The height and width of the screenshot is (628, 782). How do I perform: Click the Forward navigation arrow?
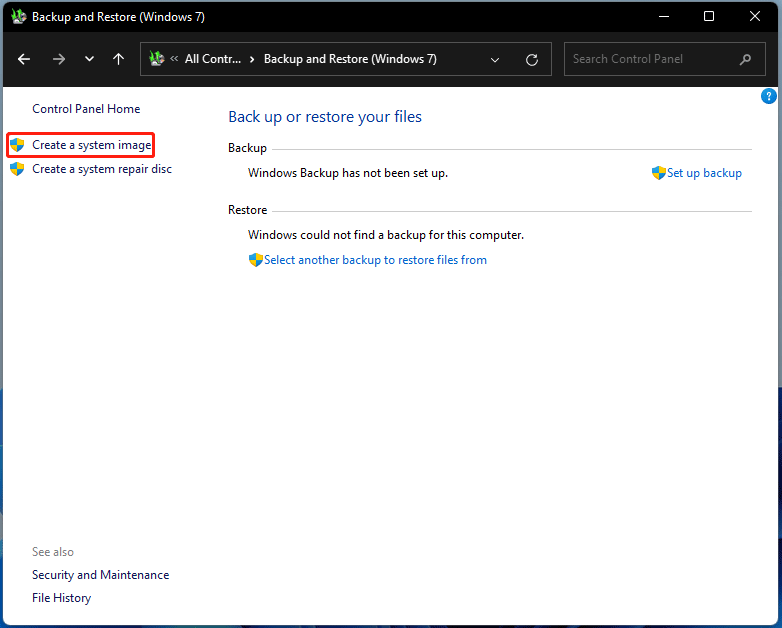pos(58,60)
